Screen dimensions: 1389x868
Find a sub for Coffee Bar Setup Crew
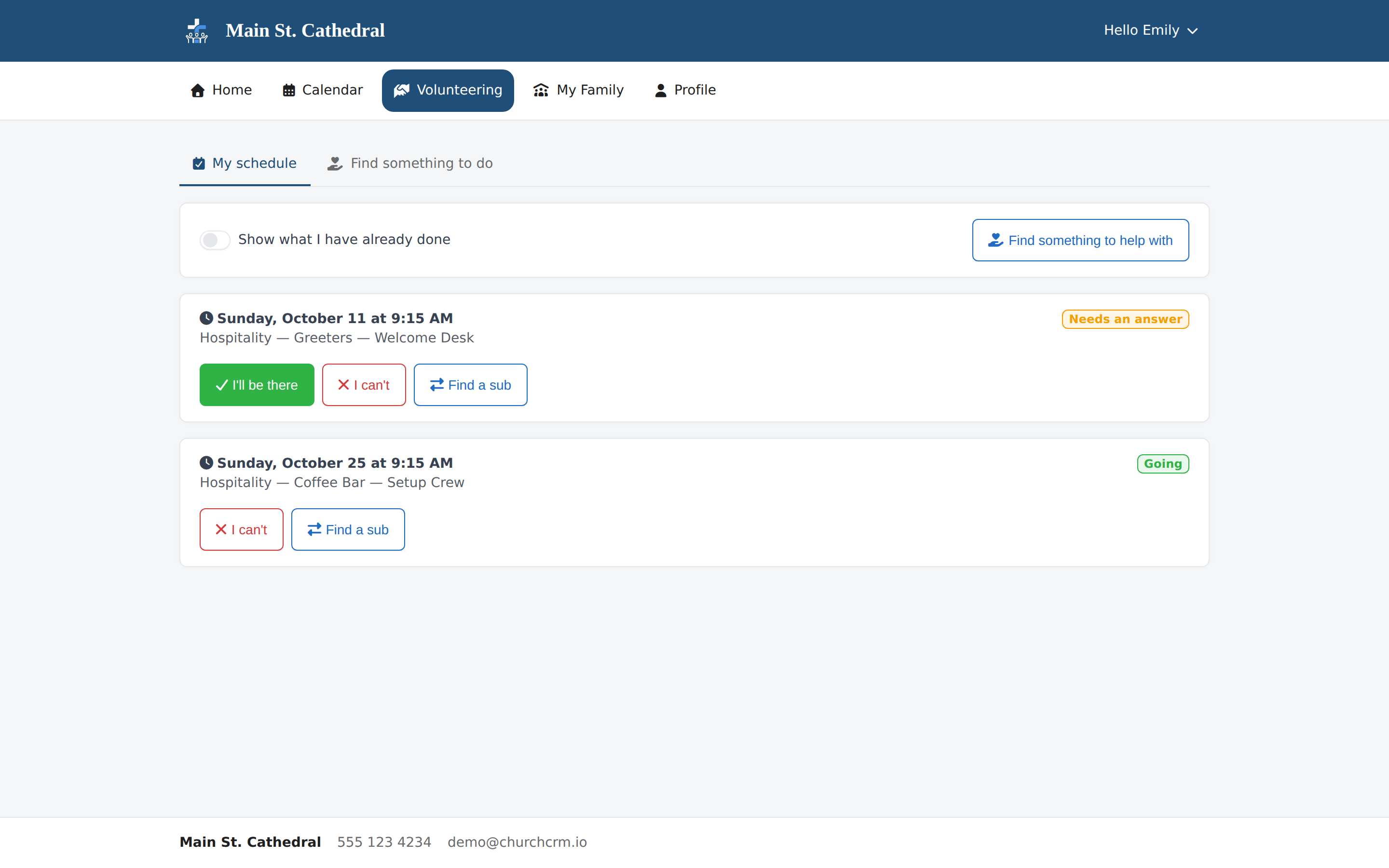(x=348, y=529)
